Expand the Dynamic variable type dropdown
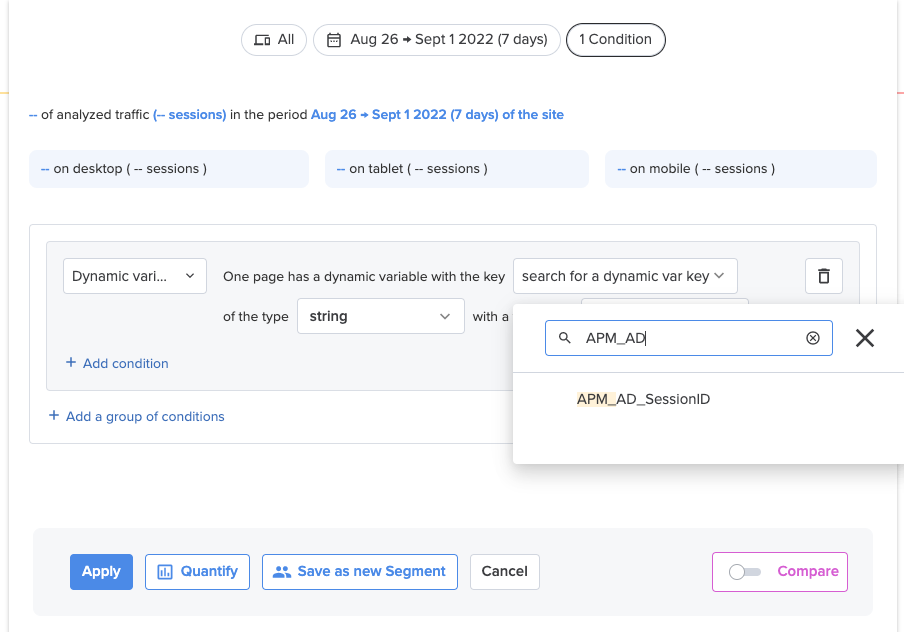 click(x=135, y=276)
